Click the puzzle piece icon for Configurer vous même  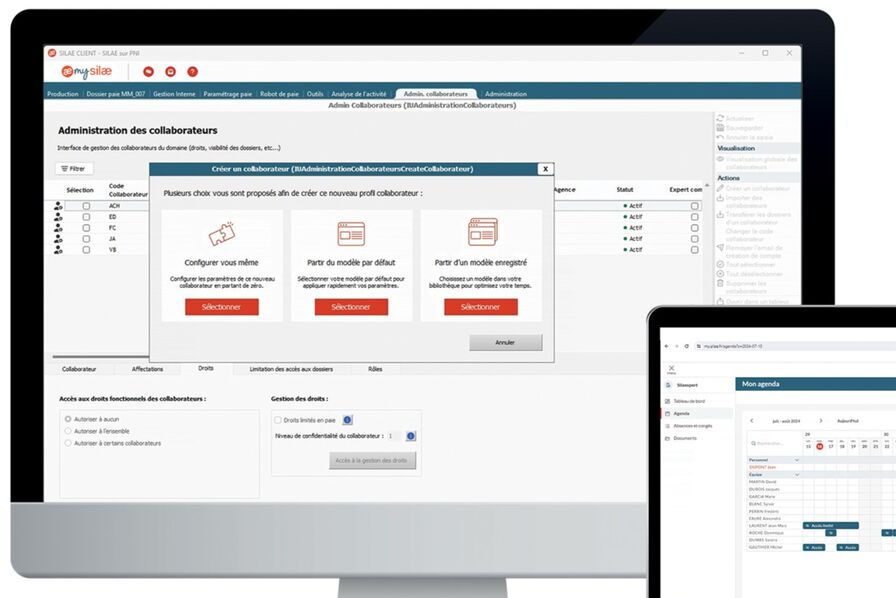pyautogui.click(x=222, y=233)
